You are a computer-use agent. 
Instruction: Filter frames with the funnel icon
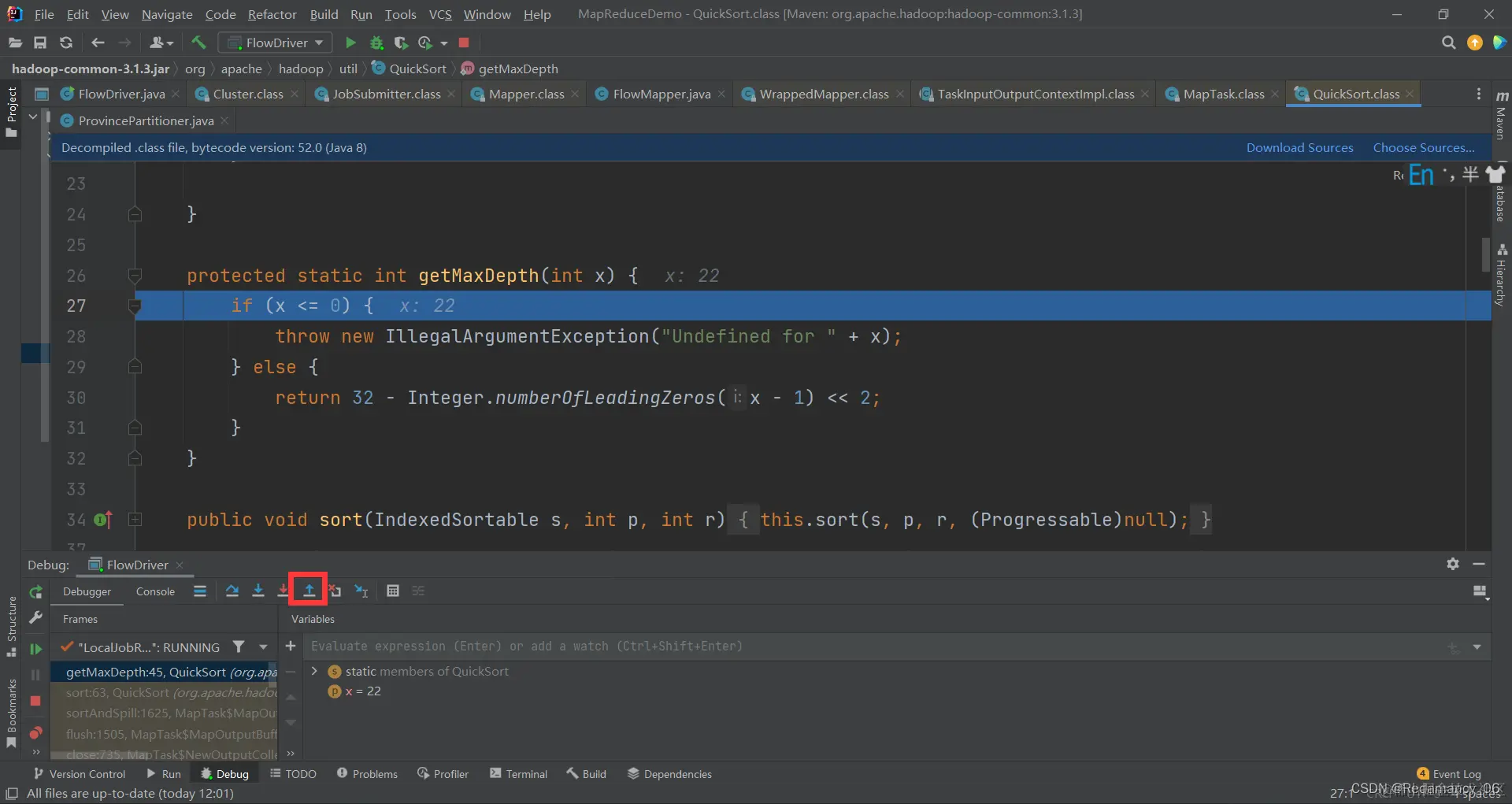tap(239, 647)
